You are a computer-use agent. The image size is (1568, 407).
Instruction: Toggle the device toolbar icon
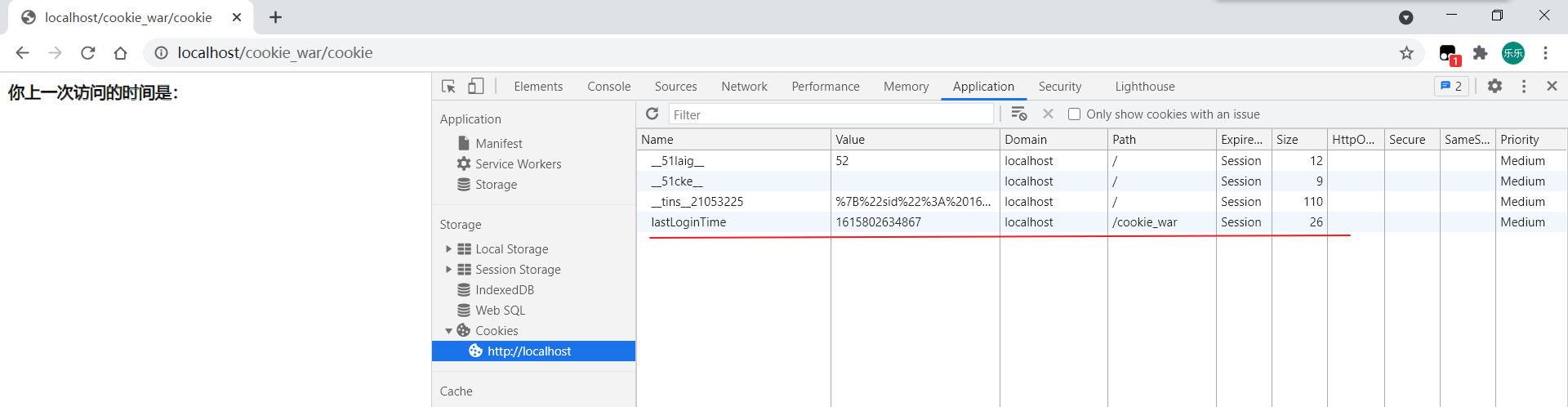[x=475, y=87]
